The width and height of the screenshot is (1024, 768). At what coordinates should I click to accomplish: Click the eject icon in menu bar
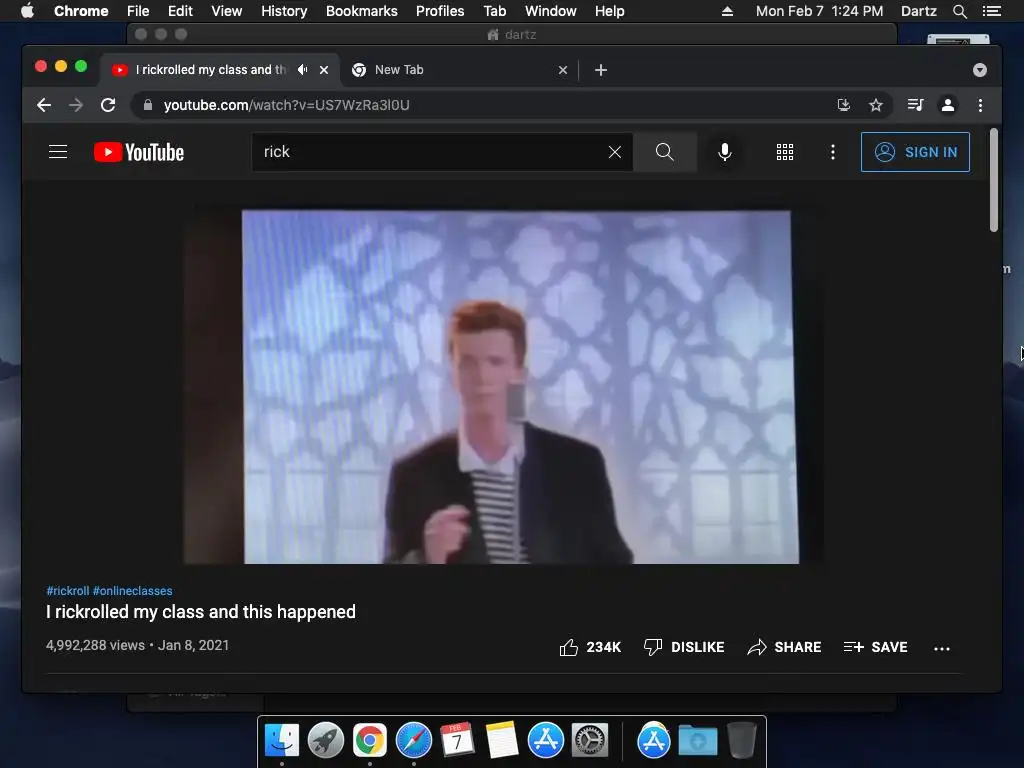pyautogui.click(x=727, y=11)
